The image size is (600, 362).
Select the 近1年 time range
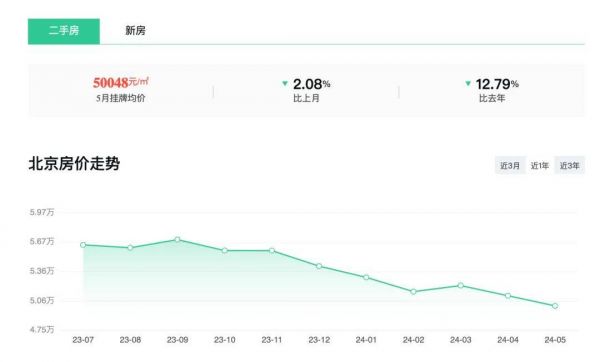[x=540, y=165]
